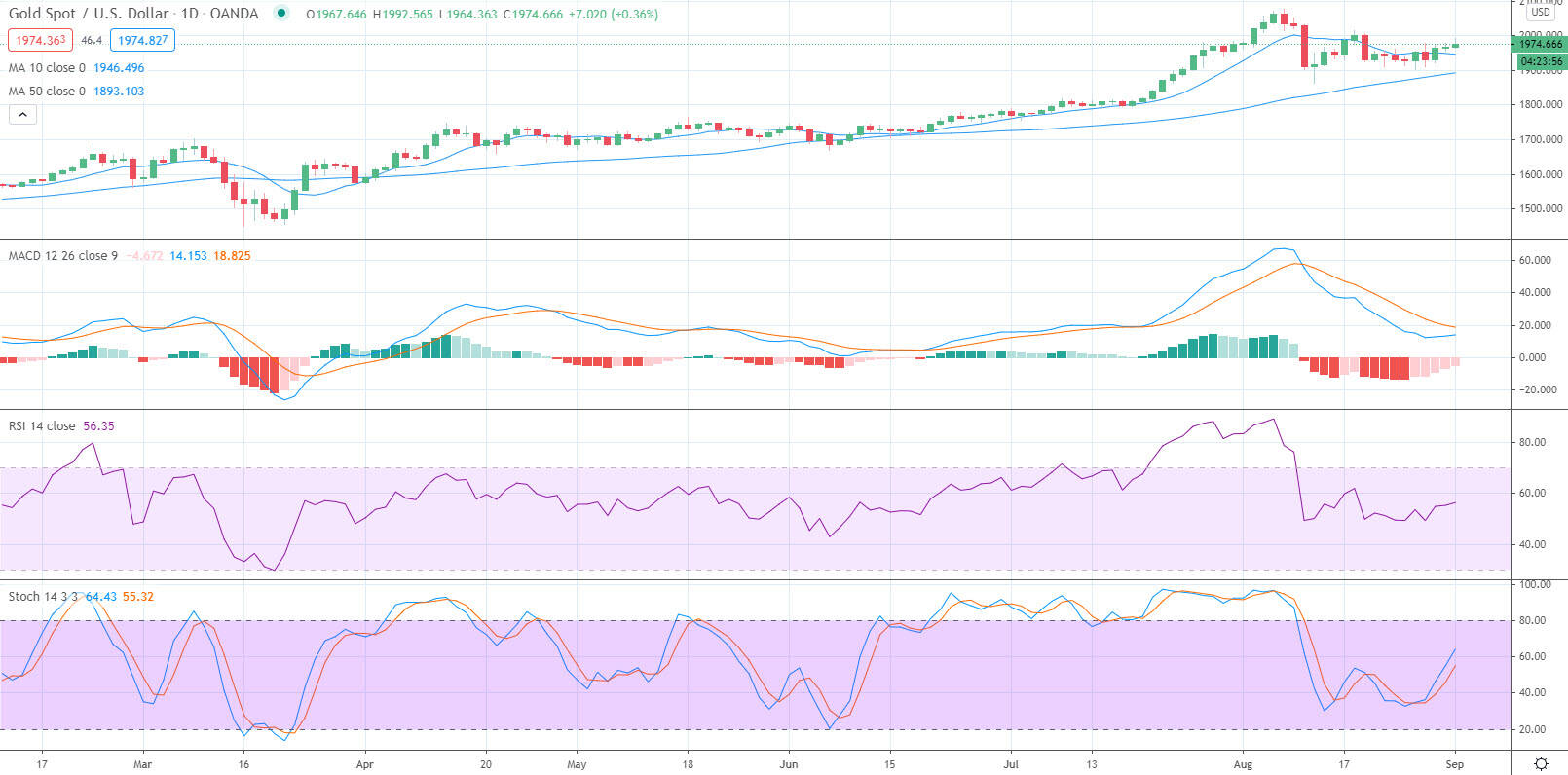
Task: Select the MA 10 close 0 legend
Action: 47,68
